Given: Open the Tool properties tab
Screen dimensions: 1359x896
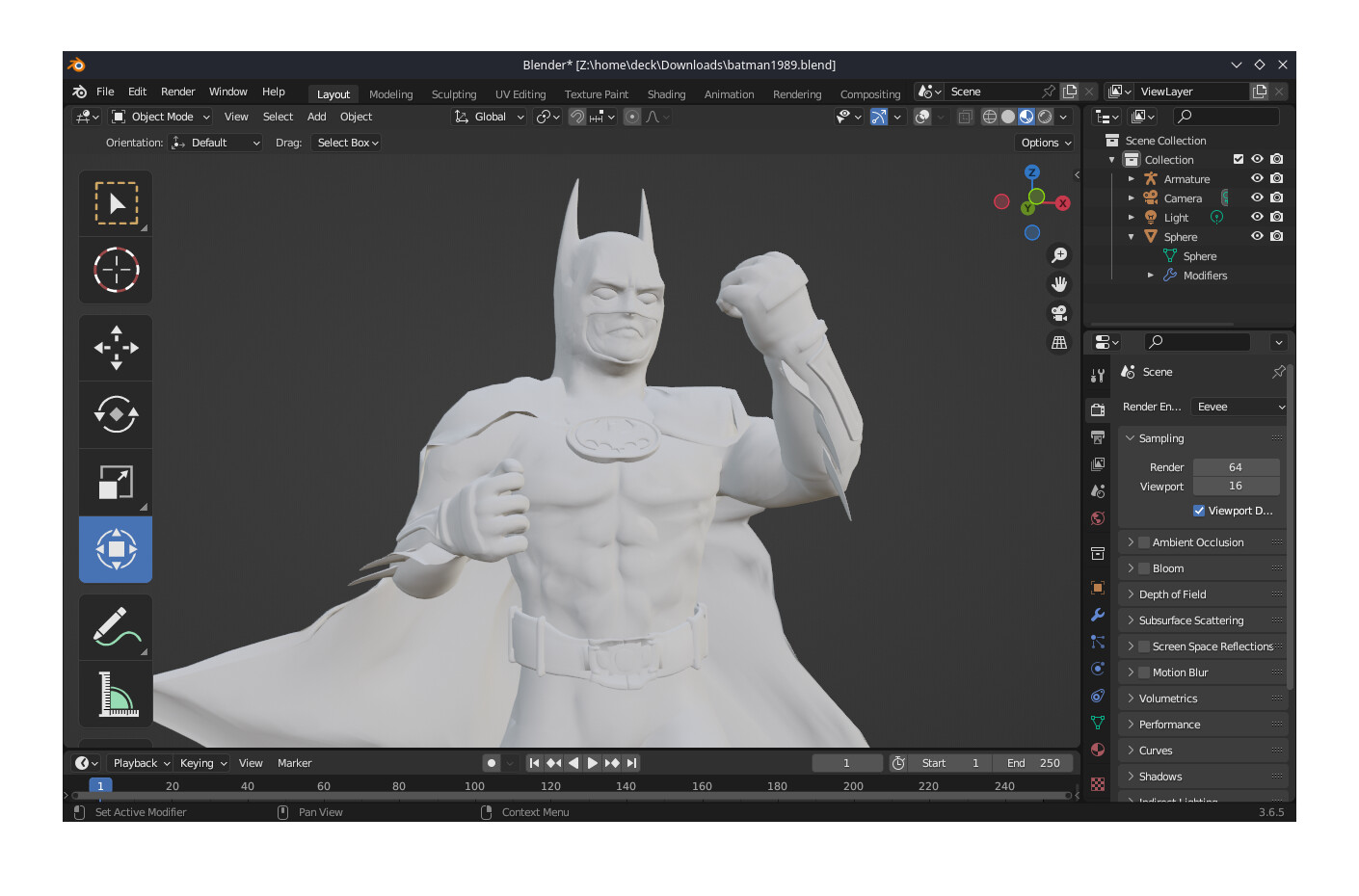Looking at the screenshot, I should pos(1098,376).
